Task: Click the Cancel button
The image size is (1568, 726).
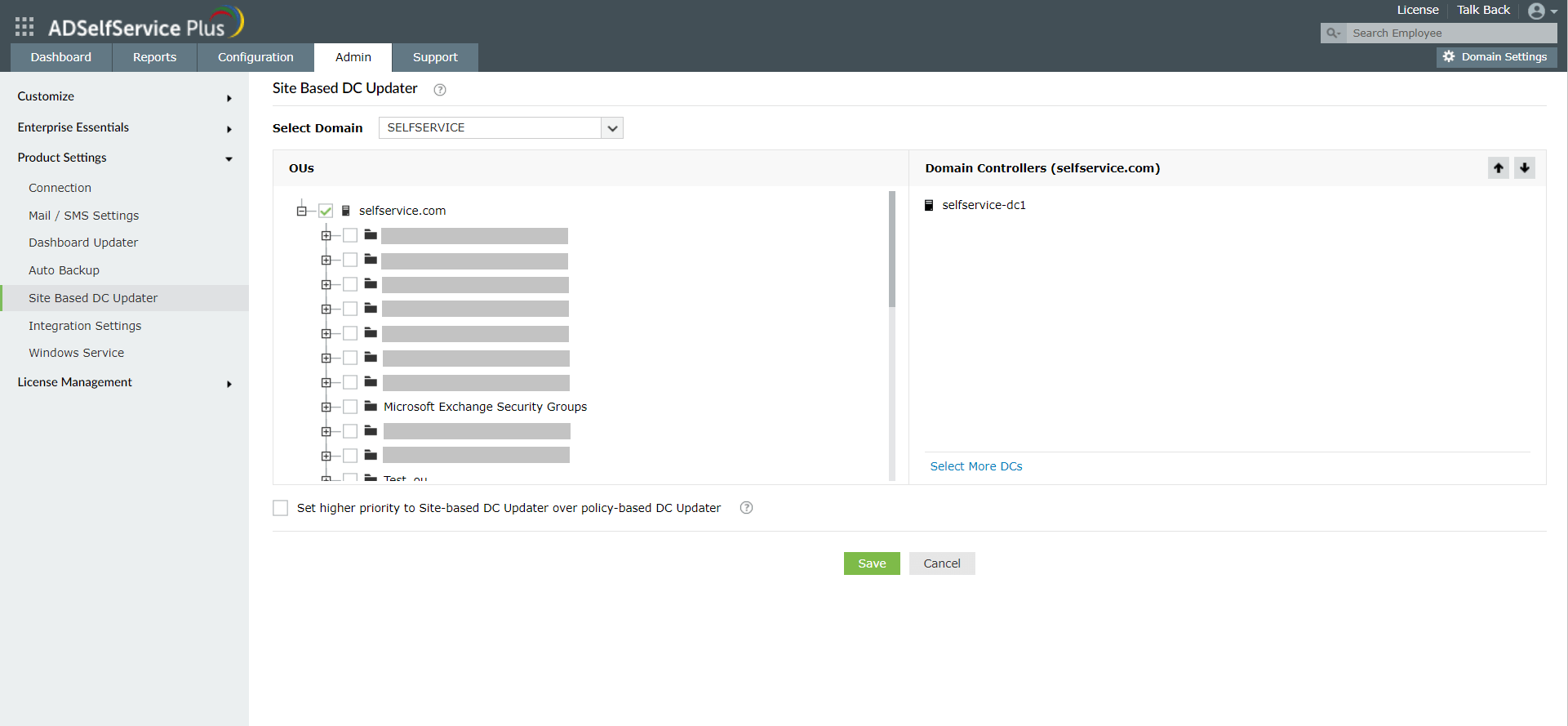Action: click(942, 563)
